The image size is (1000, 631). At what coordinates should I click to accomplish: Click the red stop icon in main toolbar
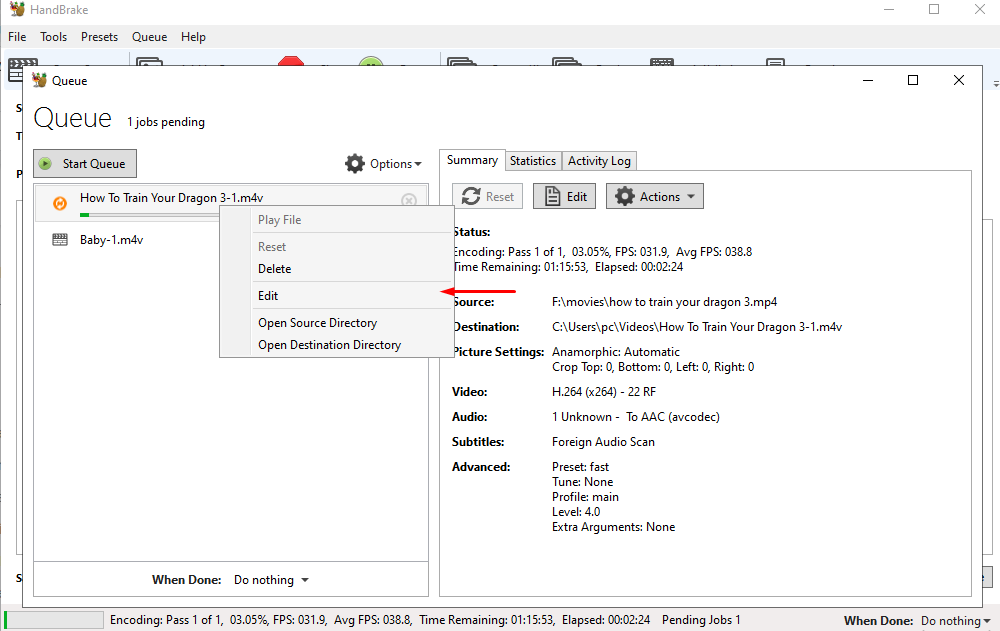[x=291, y=62]
